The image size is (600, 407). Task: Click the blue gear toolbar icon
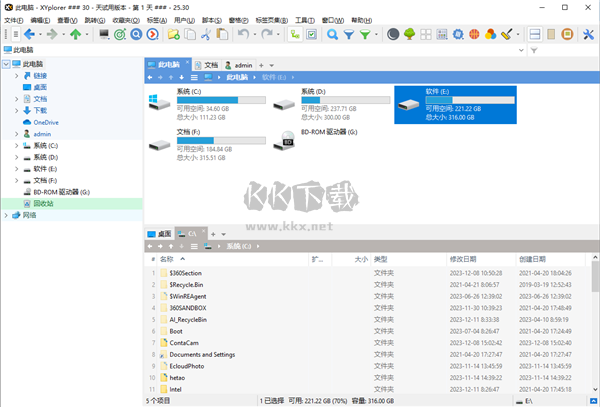coord(458,34)
